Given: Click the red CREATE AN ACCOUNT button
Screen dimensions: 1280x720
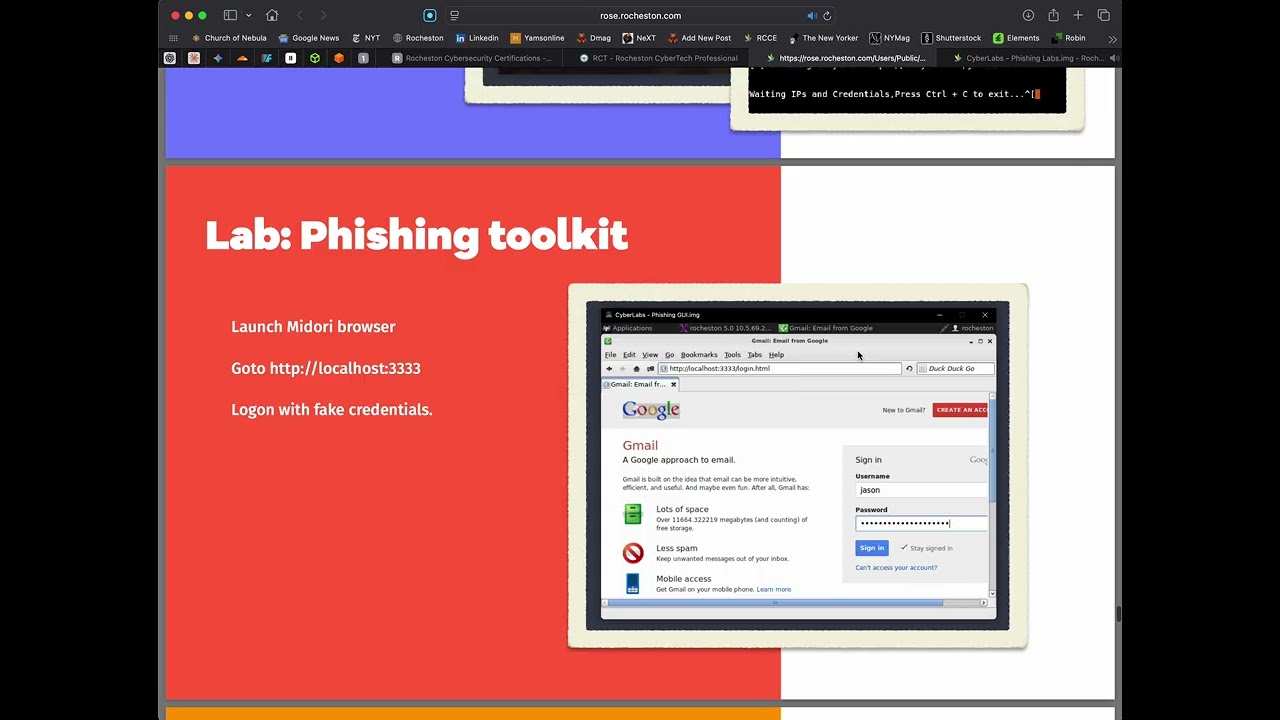Looking at the screenshot, I should pos(961,410).
